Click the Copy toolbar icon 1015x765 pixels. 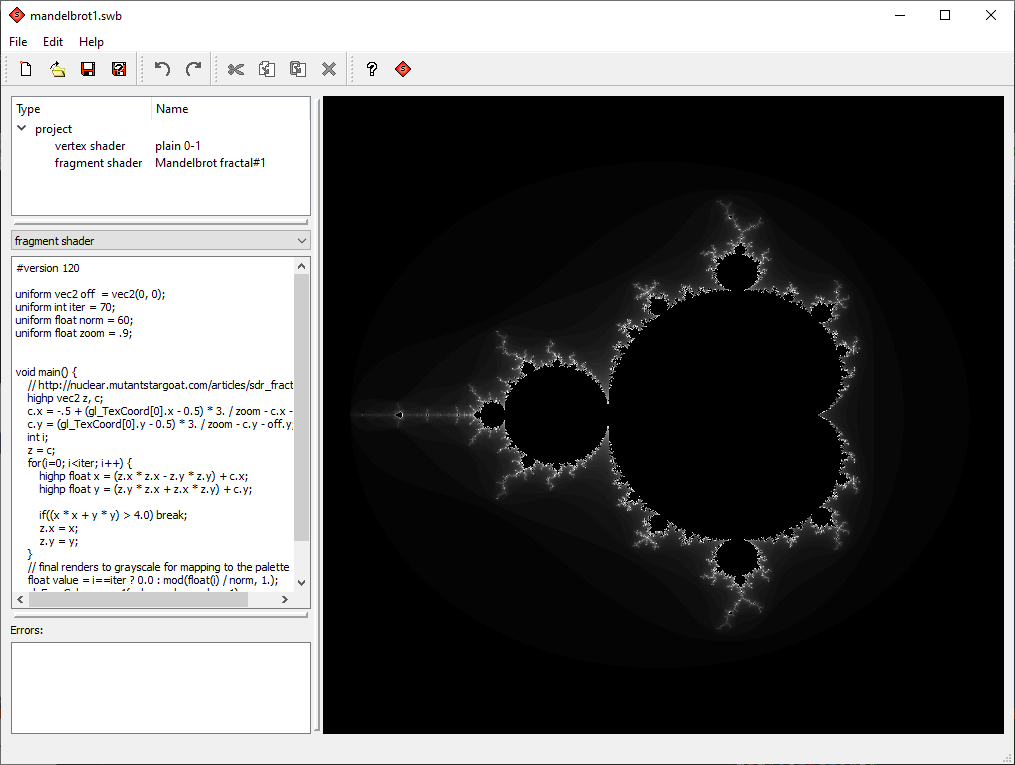267,69
